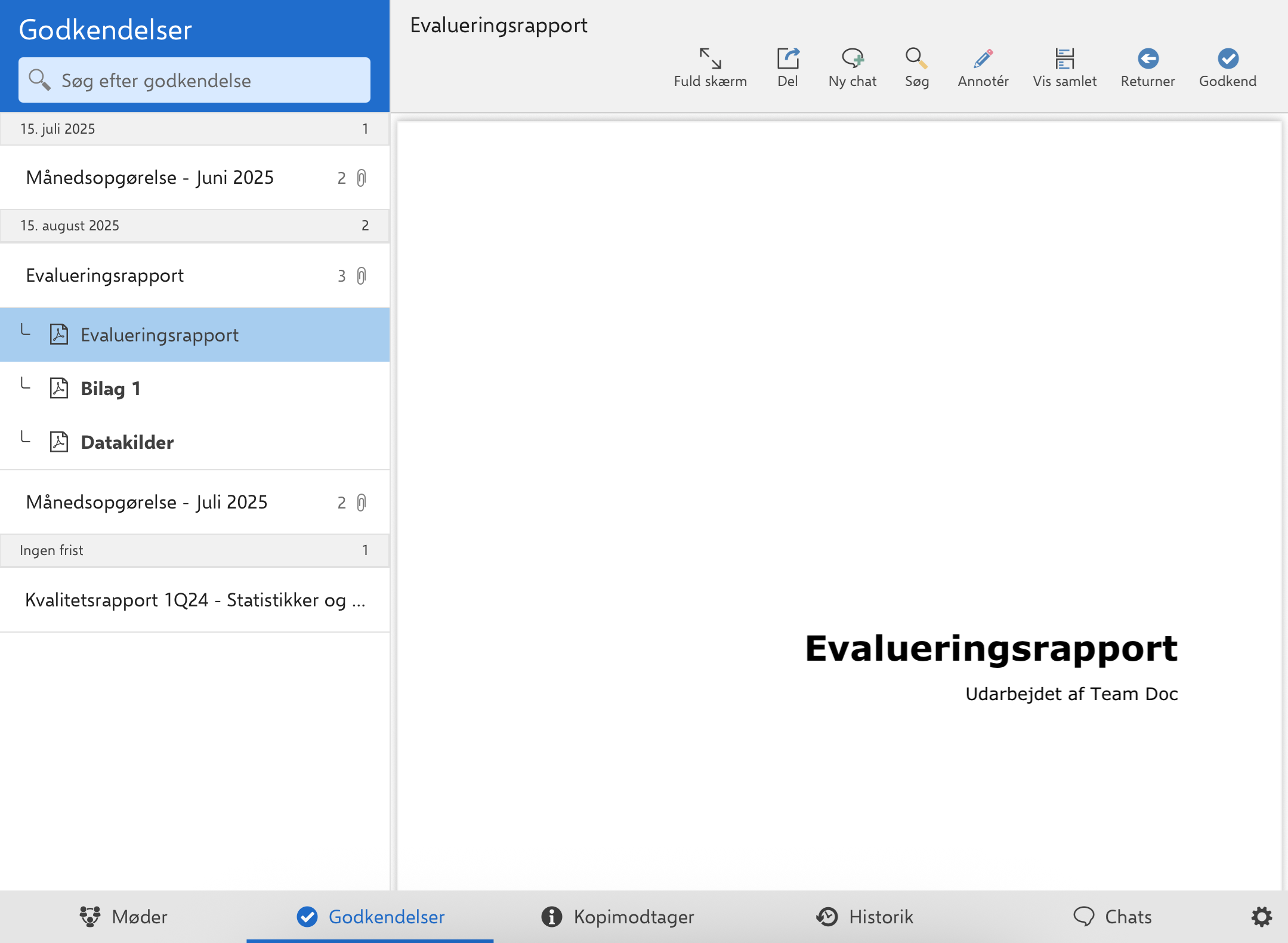Open the Kopimodtager tab

point(617,917)
